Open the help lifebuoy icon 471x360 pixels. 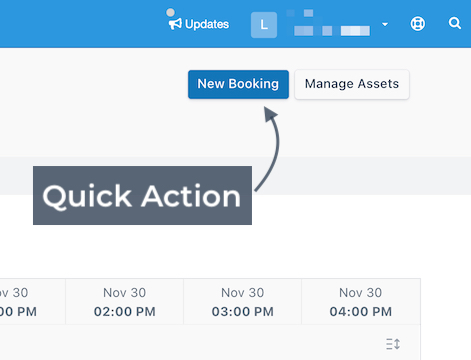point(417,24)
